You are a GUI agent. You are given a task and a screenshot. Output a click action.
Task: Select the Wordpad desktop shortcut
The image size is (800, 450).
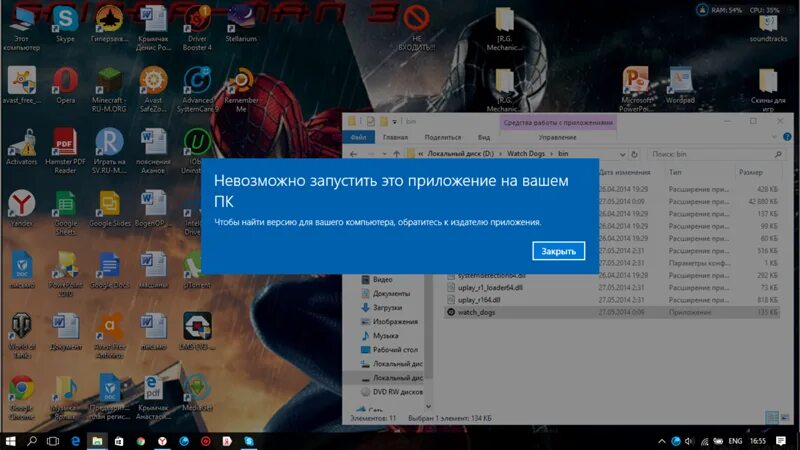pos(680,86)
